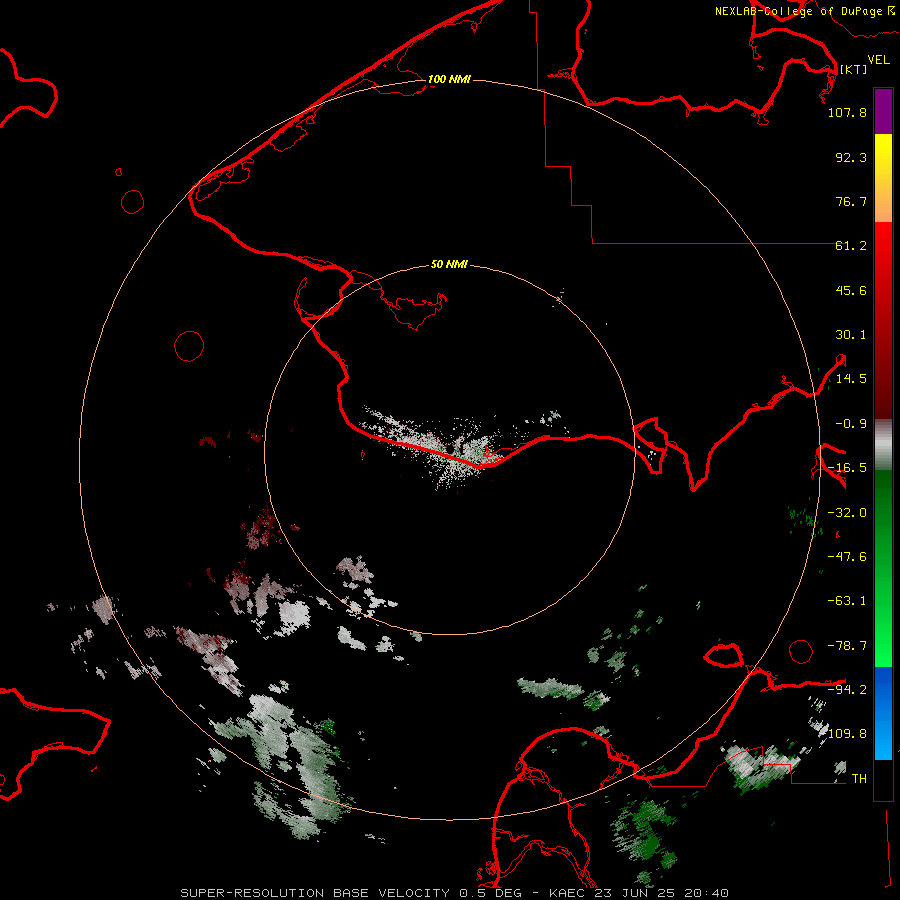Click the 50 NMI range ring label

(x=449, y=265)
